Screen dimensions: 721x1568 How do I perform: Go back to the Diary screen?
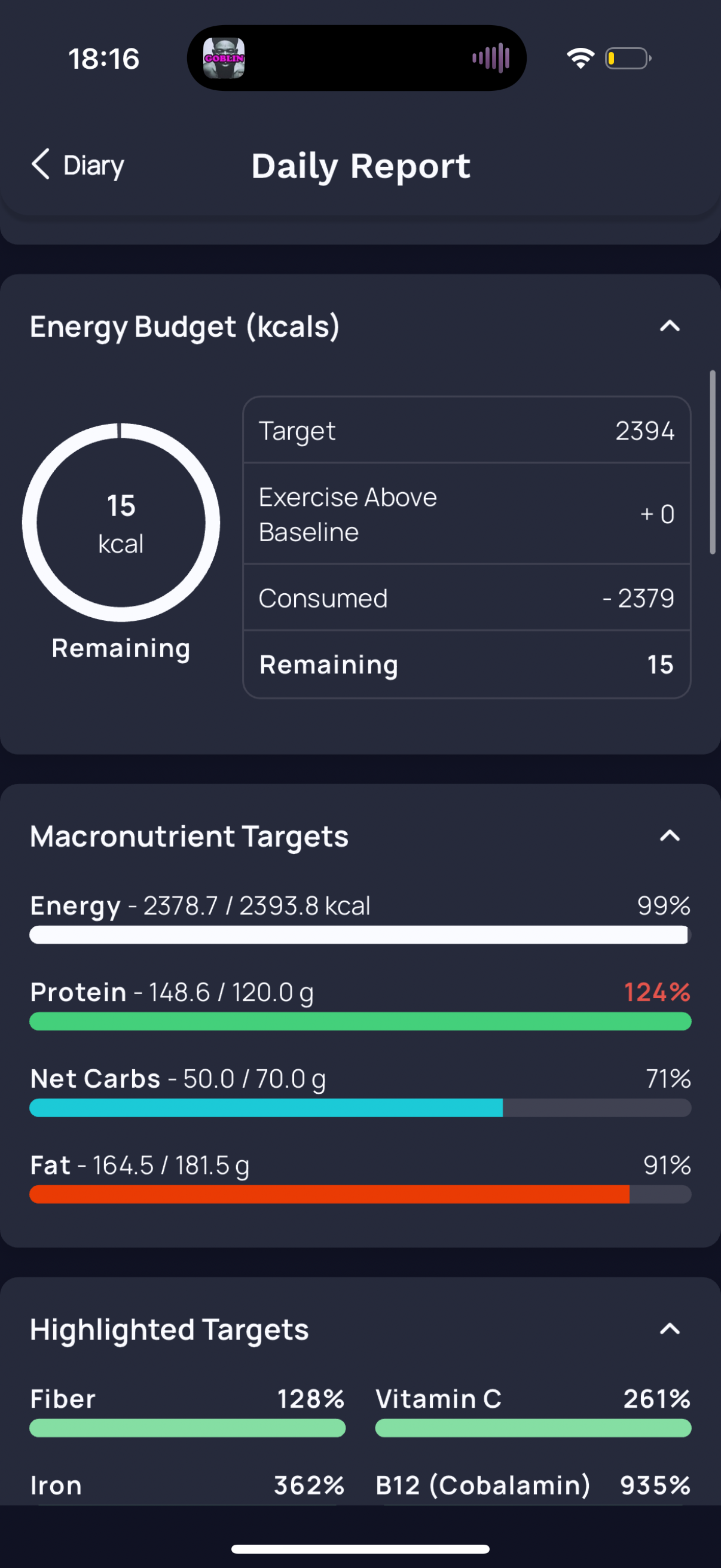click(78, 165)
